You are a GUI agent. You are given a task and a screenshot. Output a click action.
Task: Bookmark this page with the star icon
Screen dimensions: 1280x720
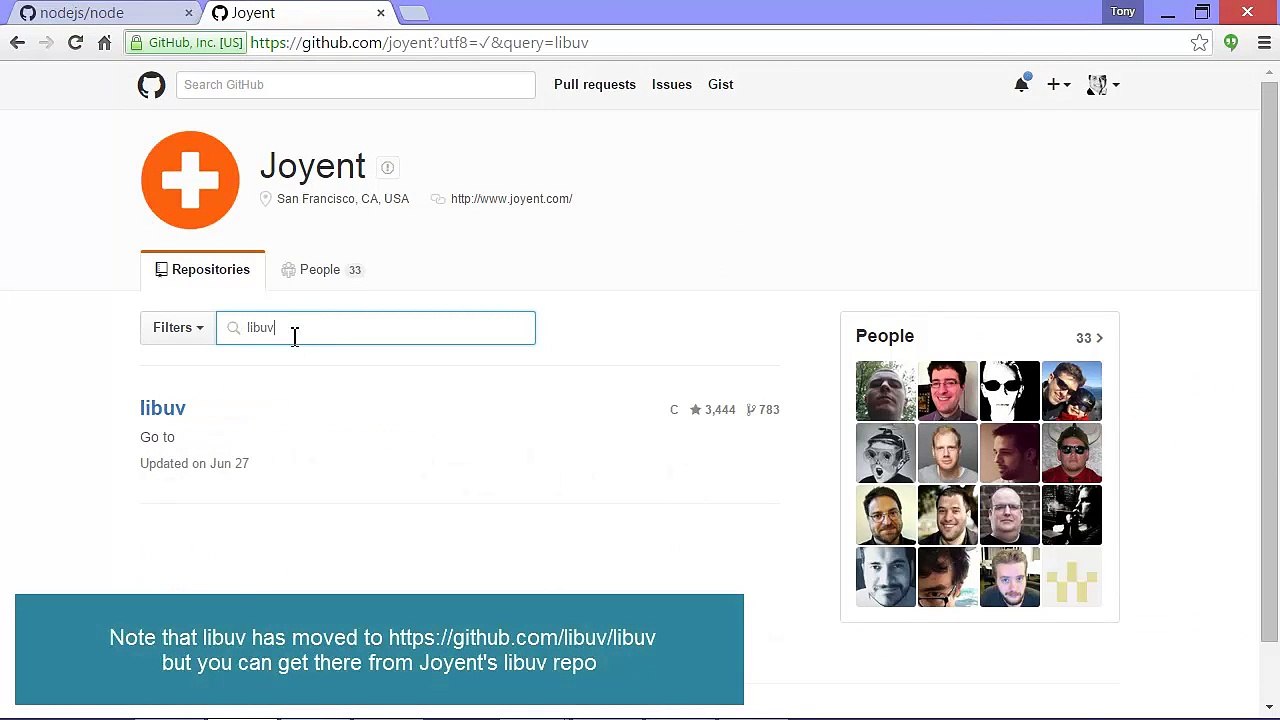(1199, 43)
